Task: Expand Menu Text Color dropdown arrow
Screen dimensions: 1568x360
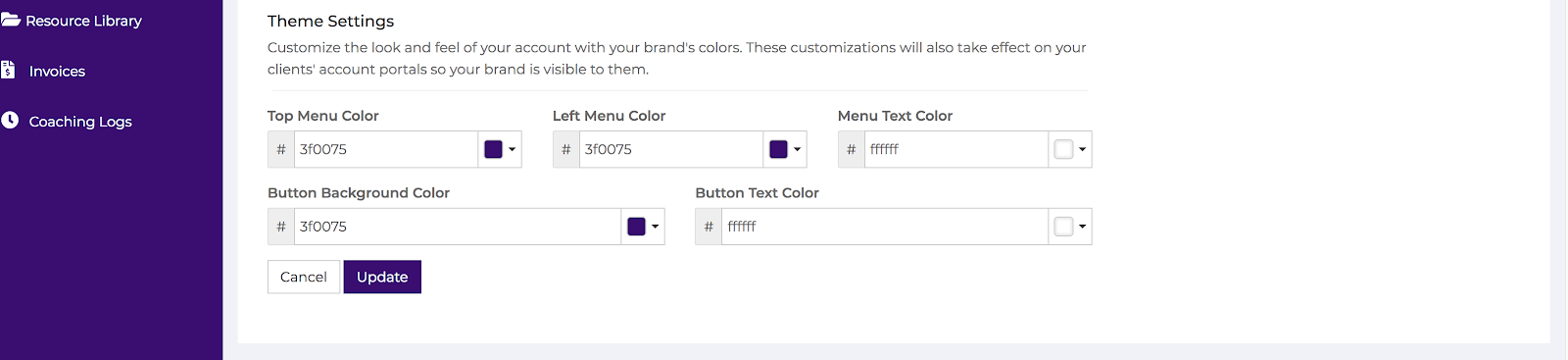Action: [1082, 150]
